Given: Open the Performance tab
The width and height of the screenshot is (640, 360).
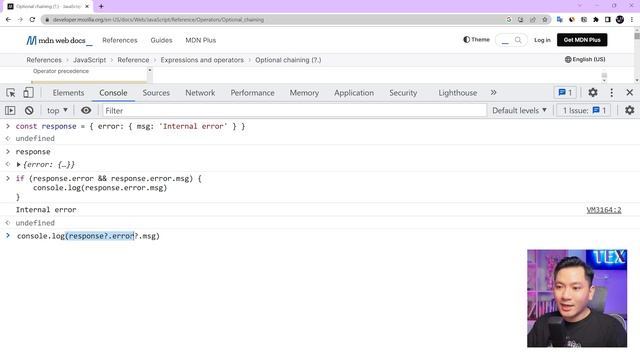Looking at the screenshot, I should (x=252, y=93).
